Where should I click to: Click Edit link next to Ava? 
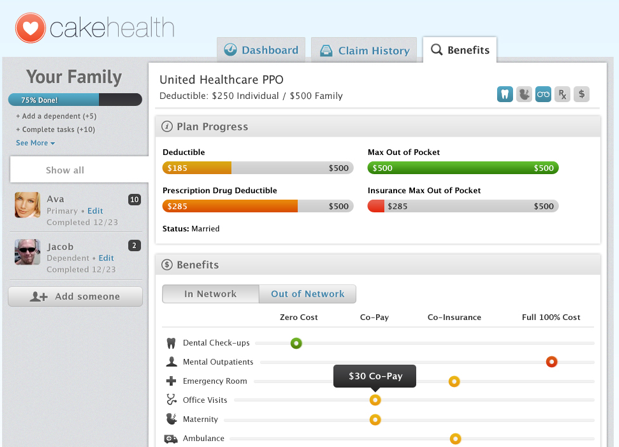(x=95, y=211)
